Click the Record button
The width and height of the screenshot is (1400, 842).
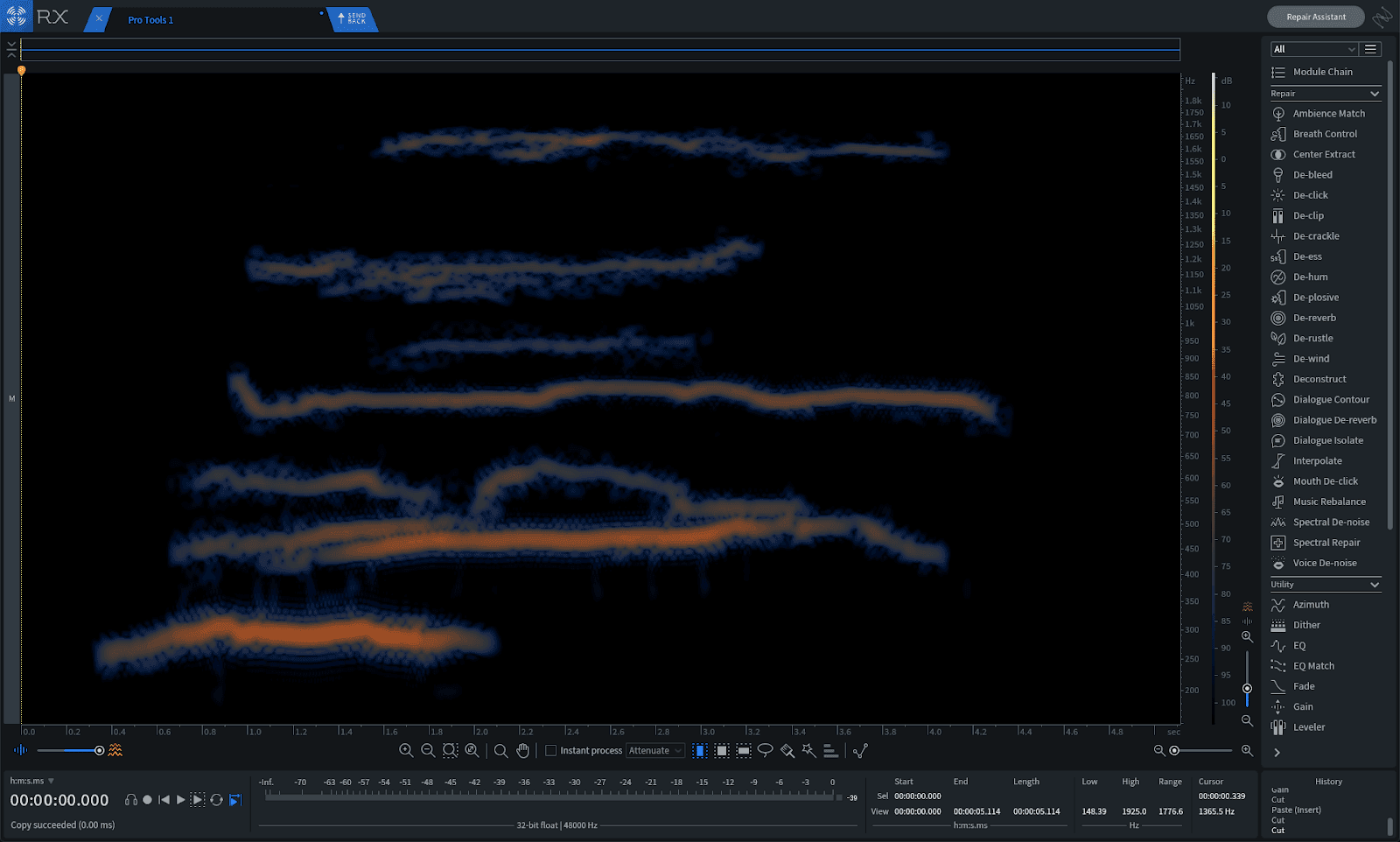pyautogui.click(x=147, y=800)
